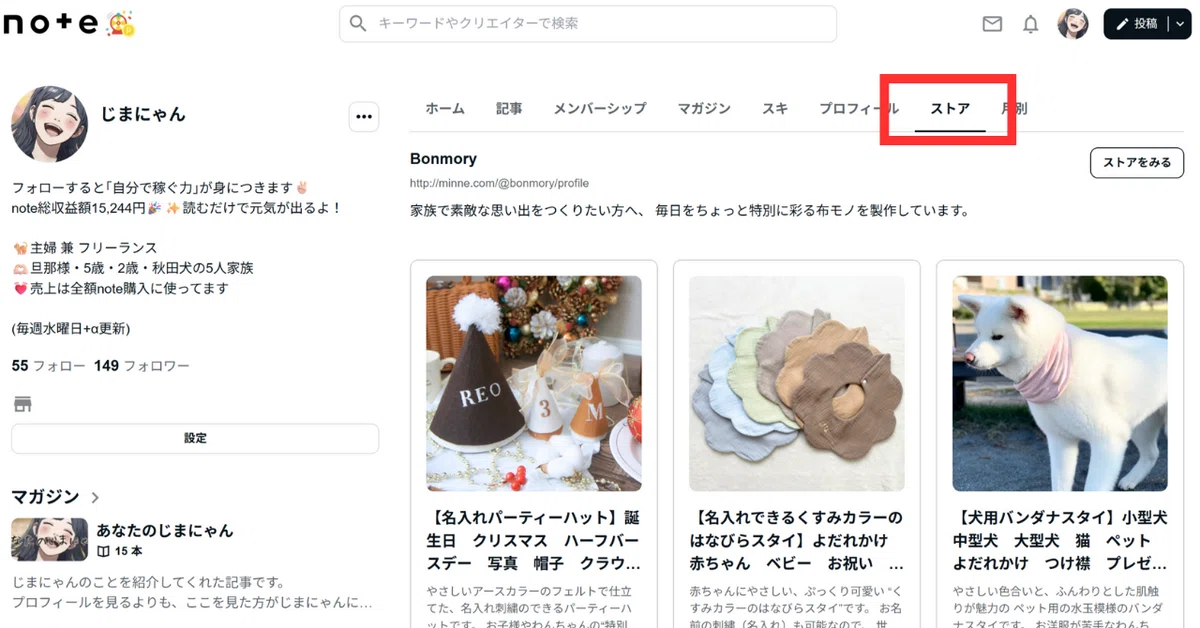This screenshot has height=628, width=1200.
Task: Click the 設定 settings button
Action: (195, 438)
